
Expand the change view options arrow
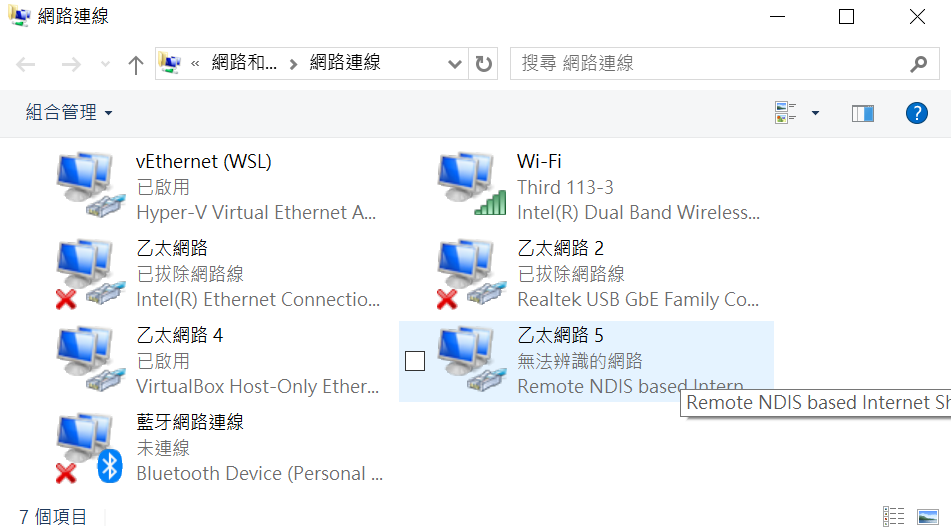tap(815, 113)
